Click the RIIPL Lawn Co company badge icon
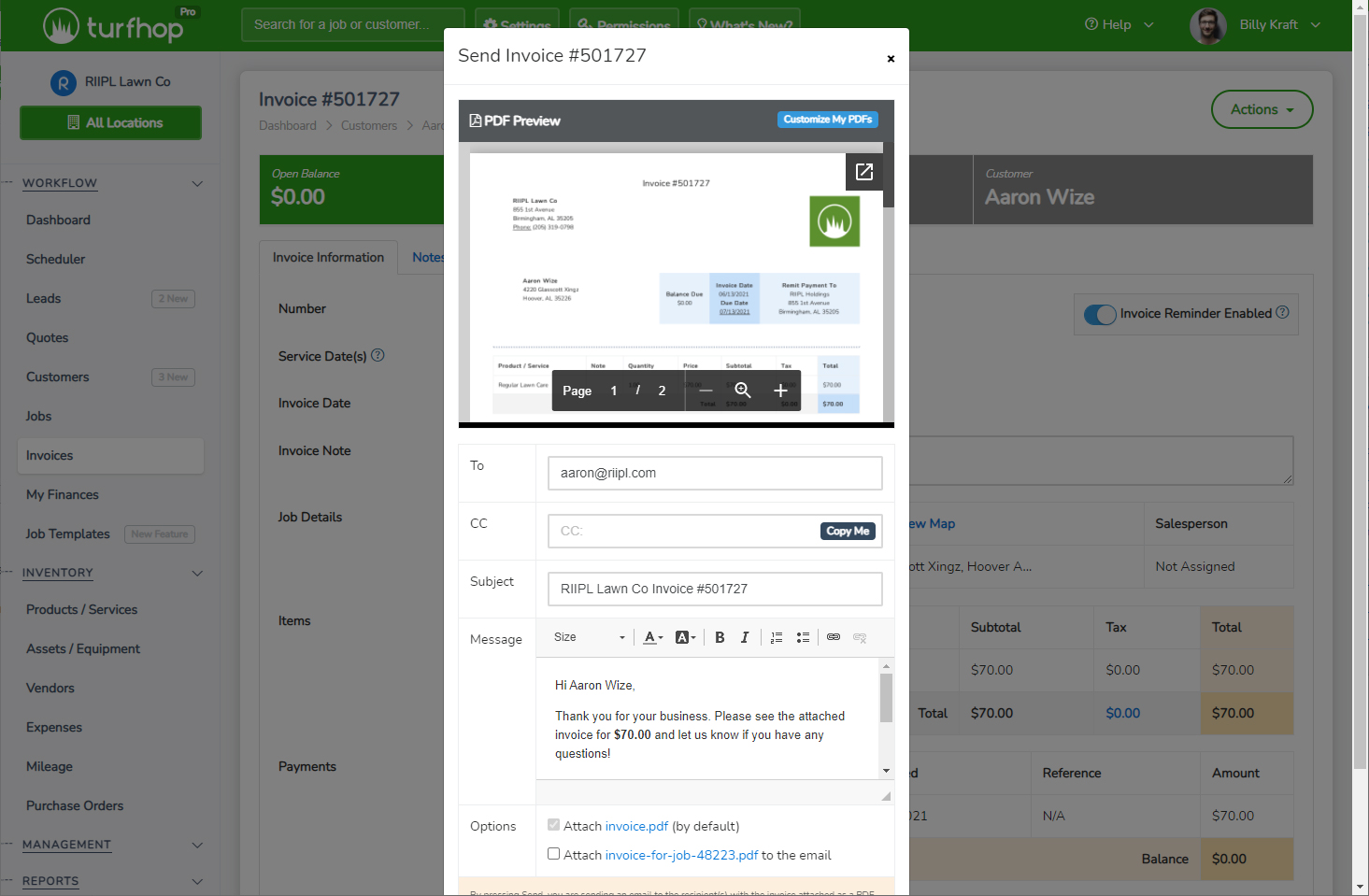Image resolution: width=1369 pixels, height=896 pixels. (63, 83)
